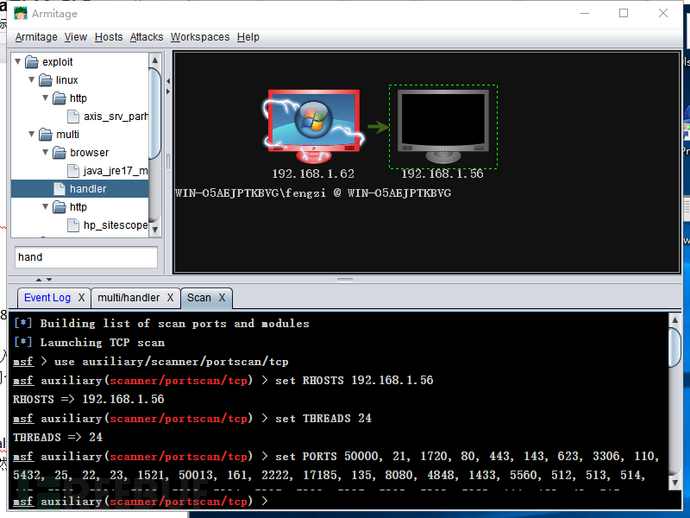Click console scrollbar down arrow
Image resolution: width=690 pixels, height=518 pixels.
[675, 482]
